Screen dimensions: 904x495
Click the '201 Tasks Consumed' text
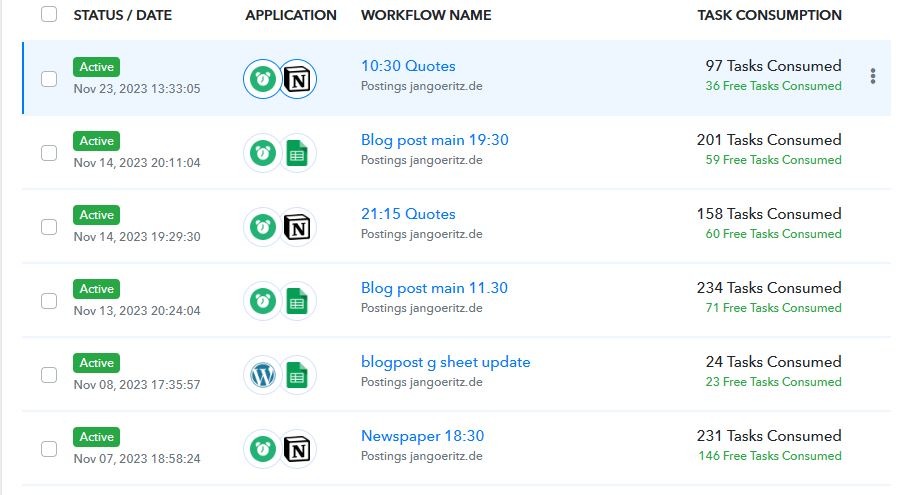pos(769,139)
